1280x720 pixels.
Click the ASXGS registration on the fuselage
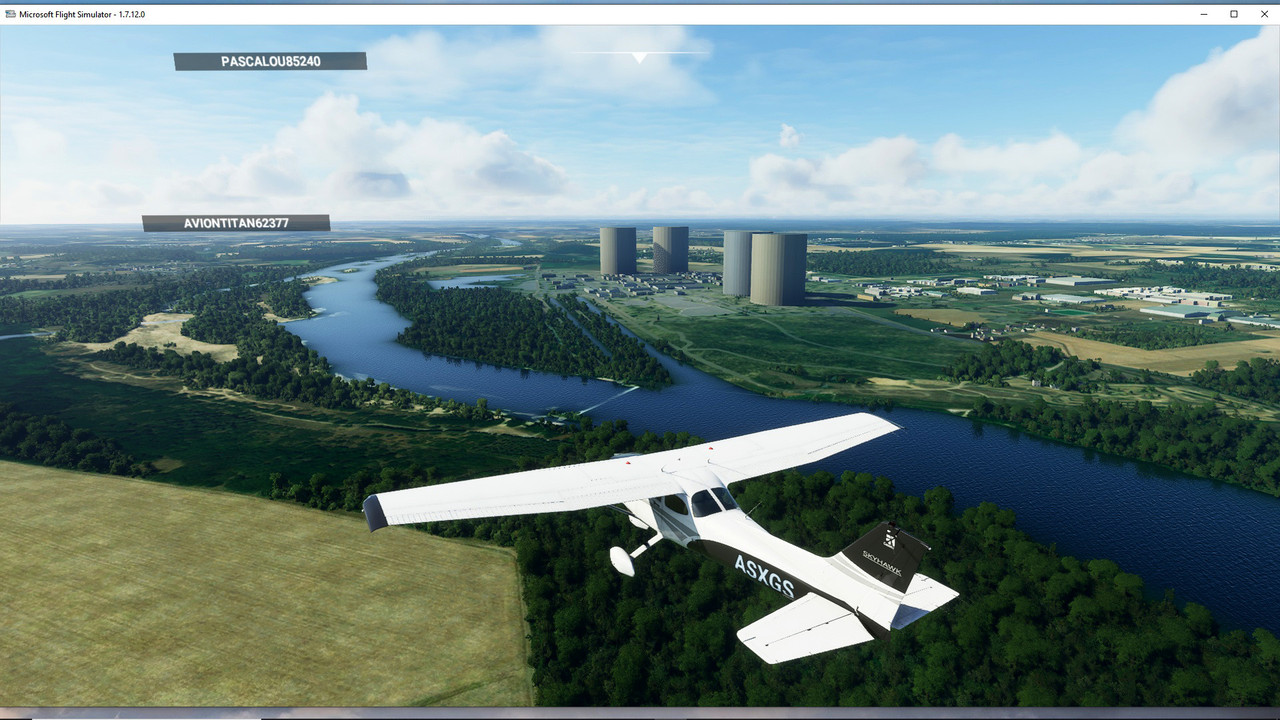coord(764,577)
